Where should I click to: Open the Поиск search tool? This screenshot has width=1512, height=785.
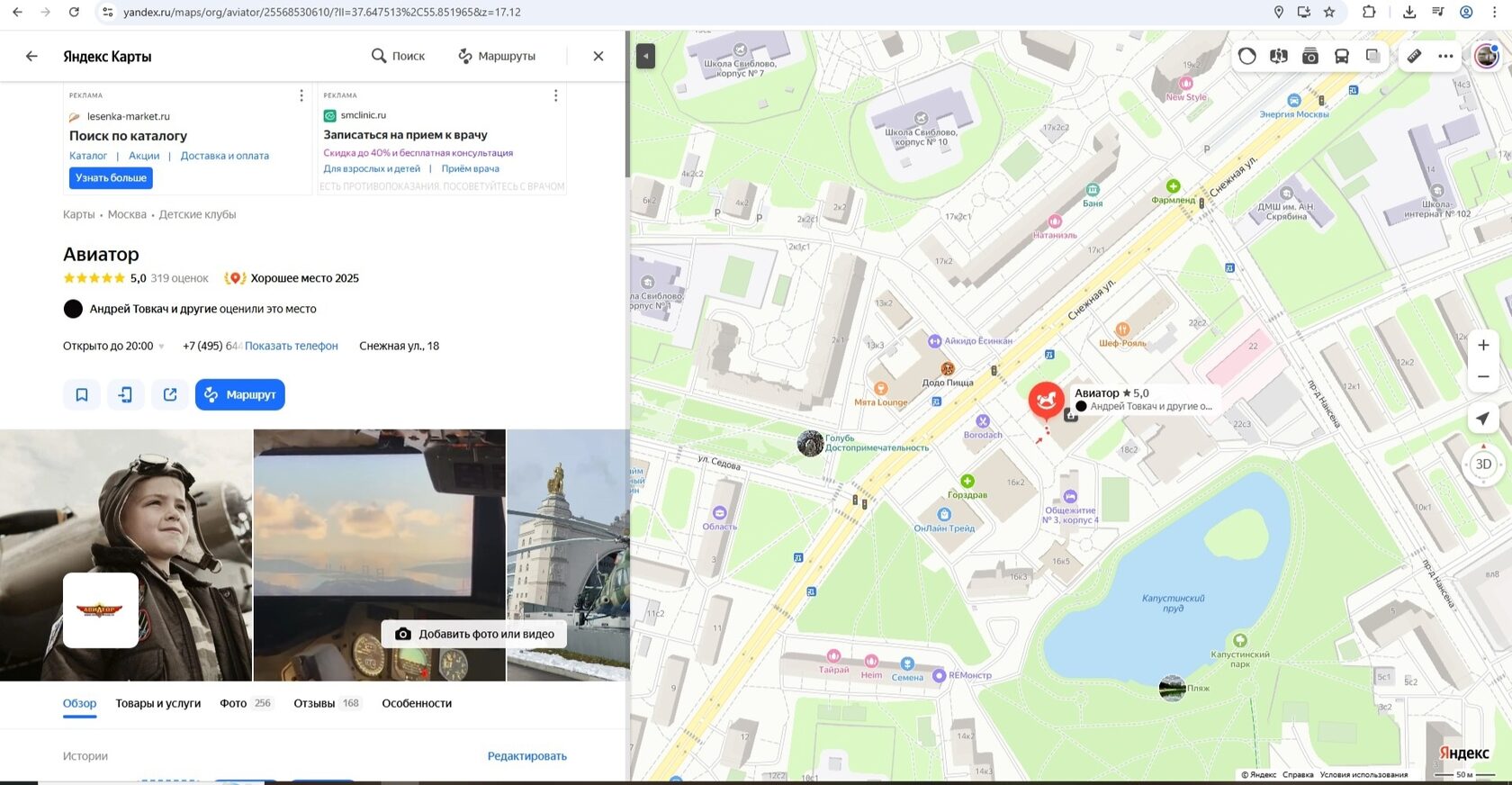coord(398,56)
